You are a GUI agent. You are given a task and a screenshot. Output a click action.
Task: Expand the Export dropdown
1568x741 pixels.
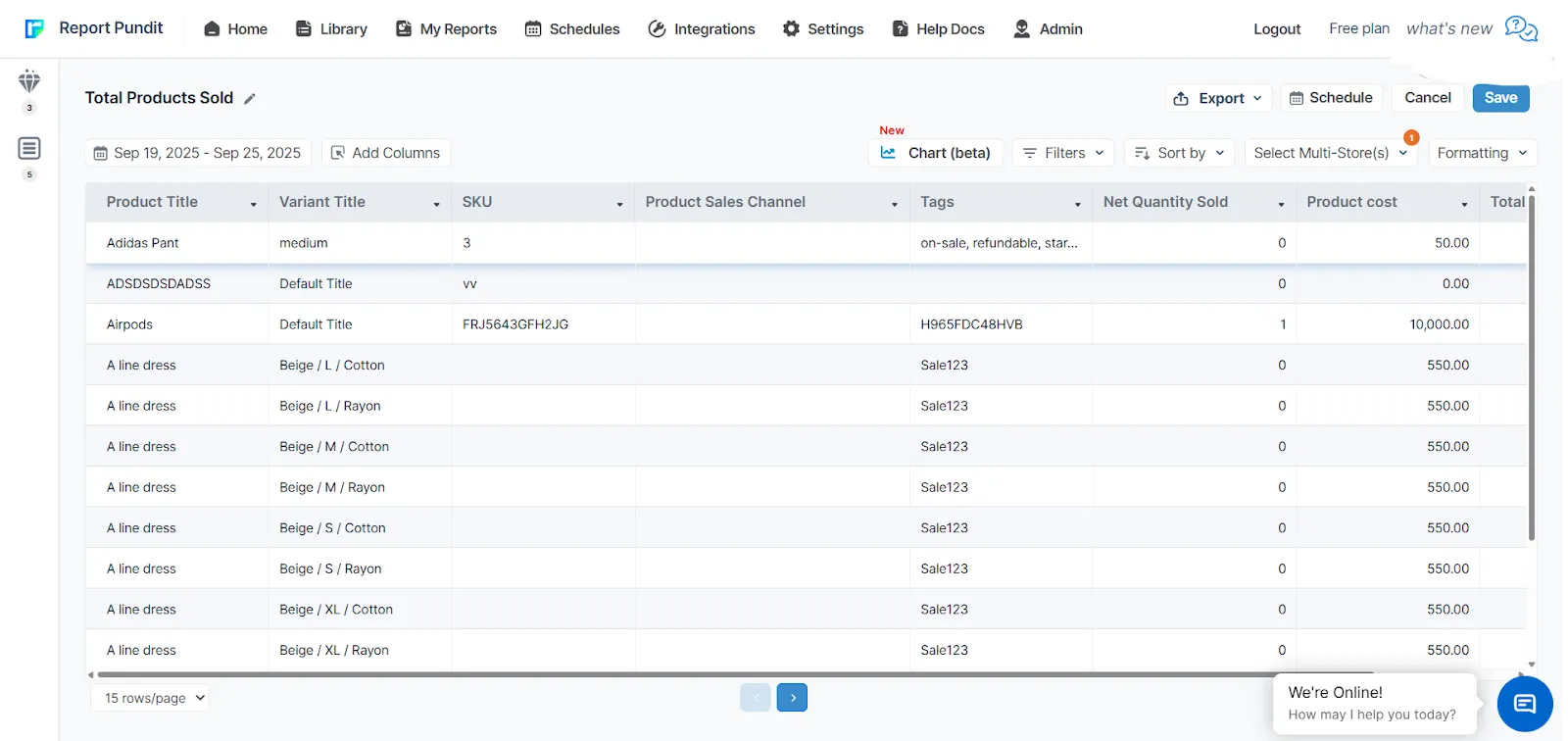[x=1218, y=98]
